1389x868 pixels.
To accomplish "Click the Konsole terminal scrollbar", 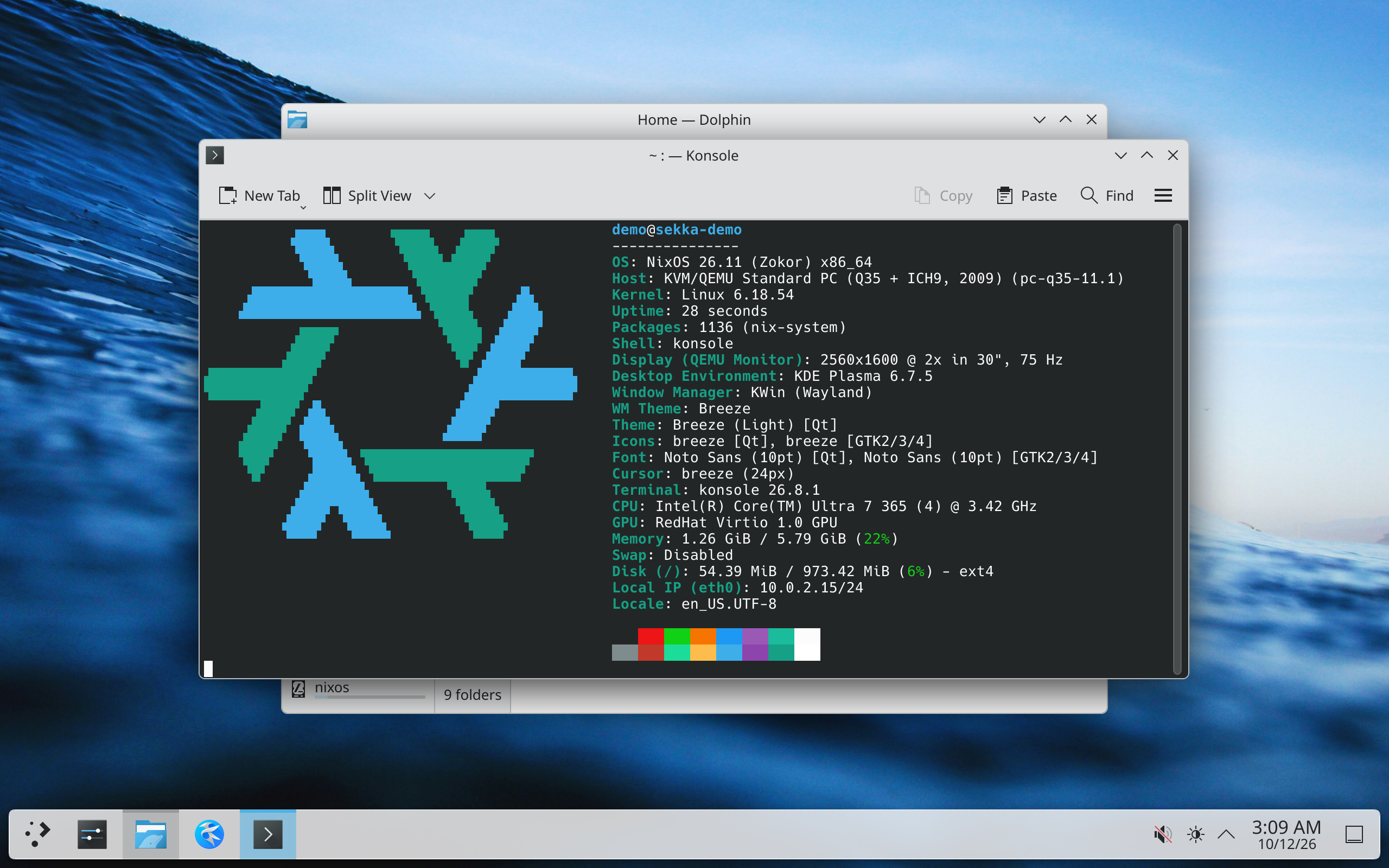I will pos(1177,449).
